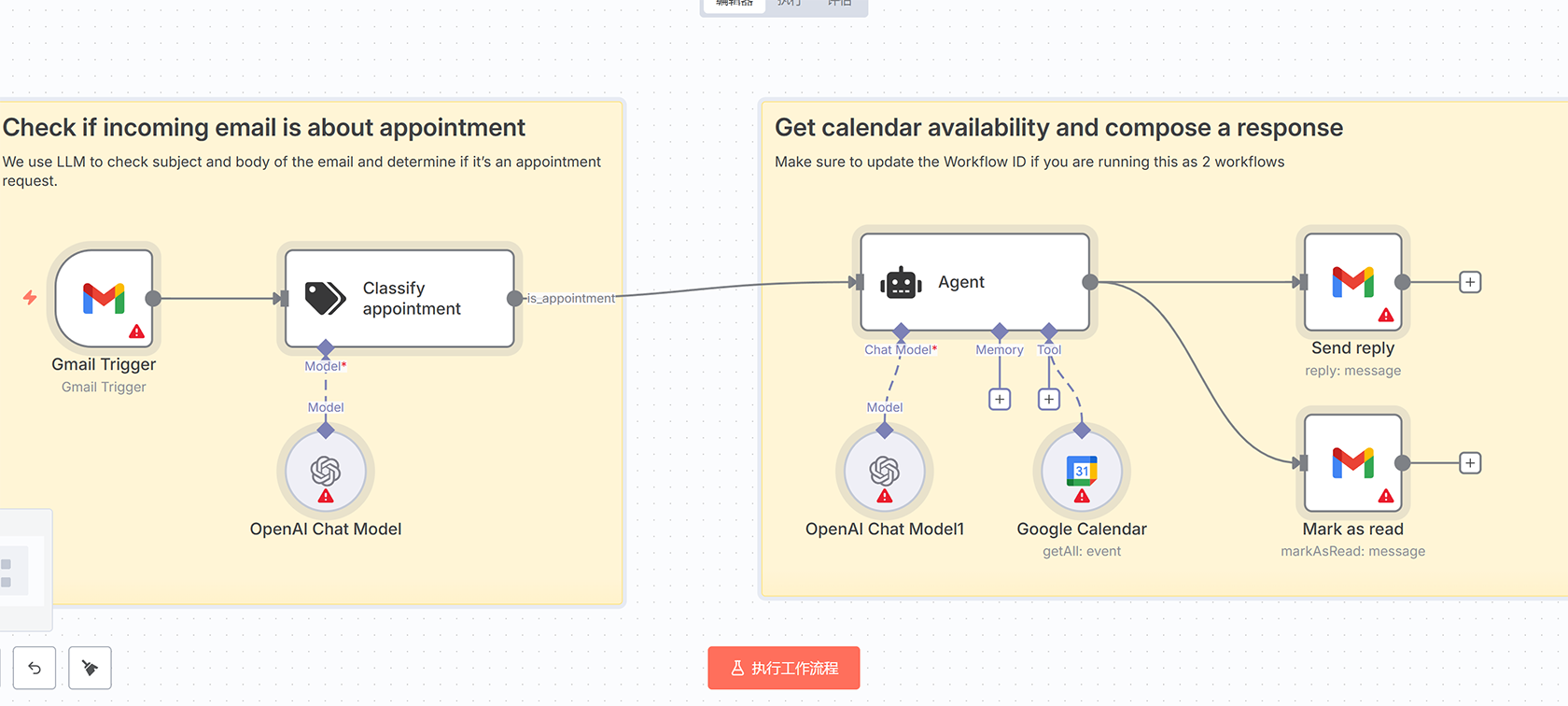The width and height of the screenshot is (1568, 706).
Task: Add a node after Mark as read
Action: pos(1470,463)
